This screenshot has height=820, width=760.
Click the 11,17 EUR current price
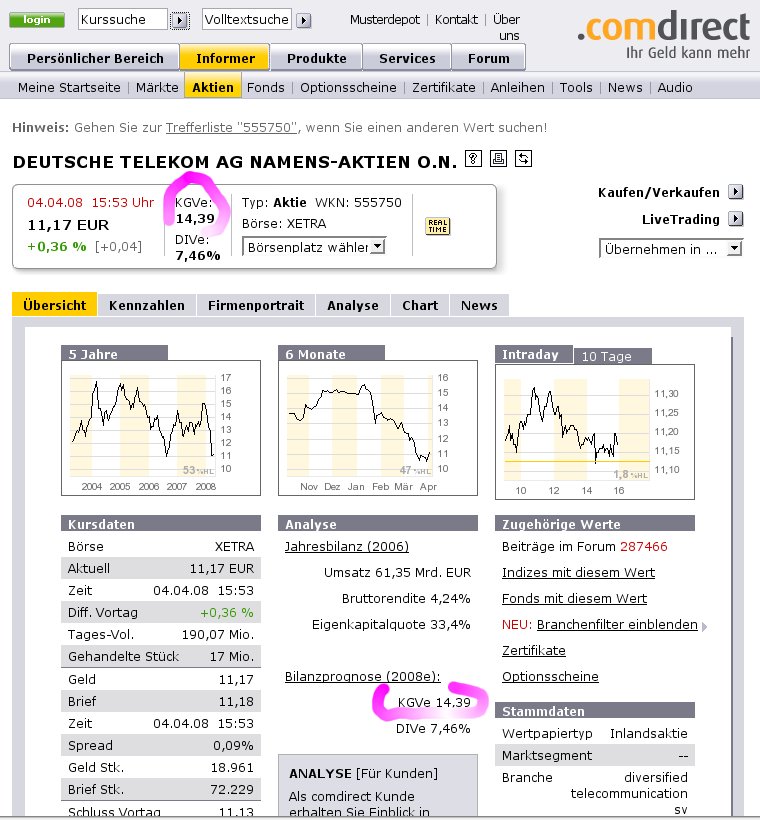(x=68, y=225)
